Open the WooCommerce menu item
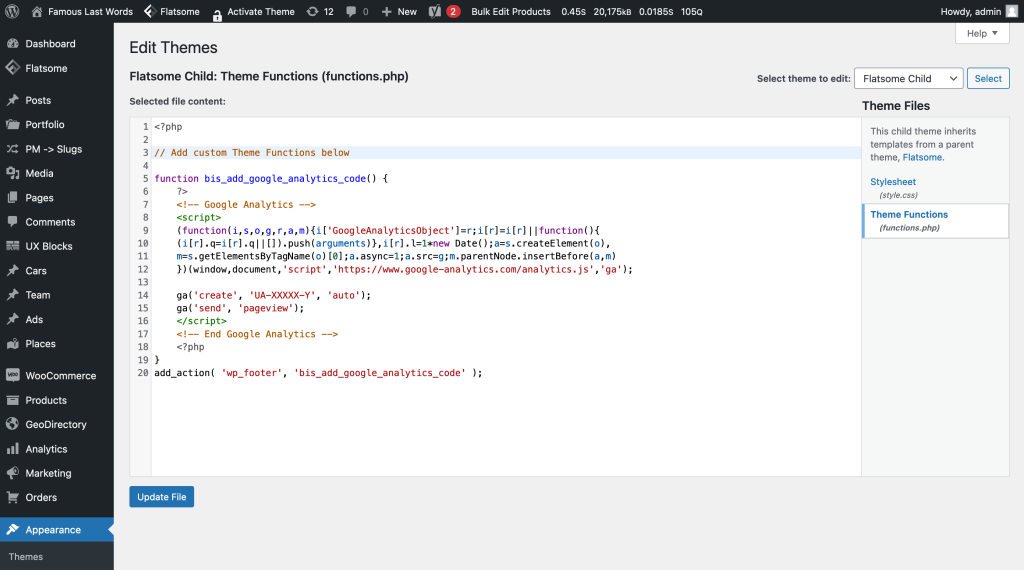The height and width of the screenshot is (570, 1024). 57,375
